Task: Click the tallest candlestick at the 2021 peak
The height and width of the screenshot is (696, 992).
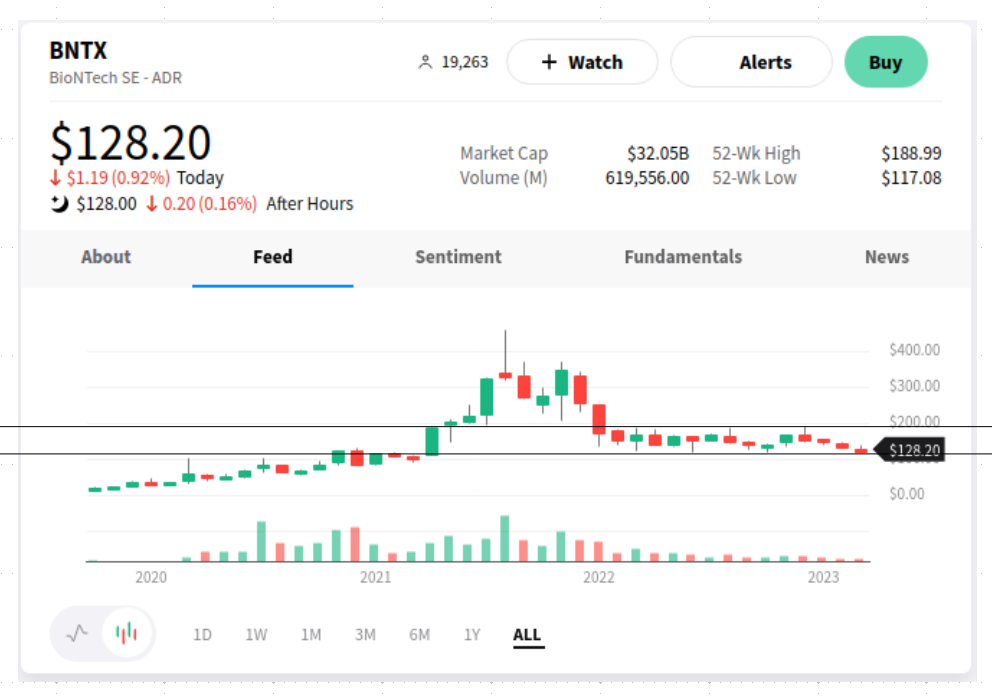Action: [x=505, y=374]
